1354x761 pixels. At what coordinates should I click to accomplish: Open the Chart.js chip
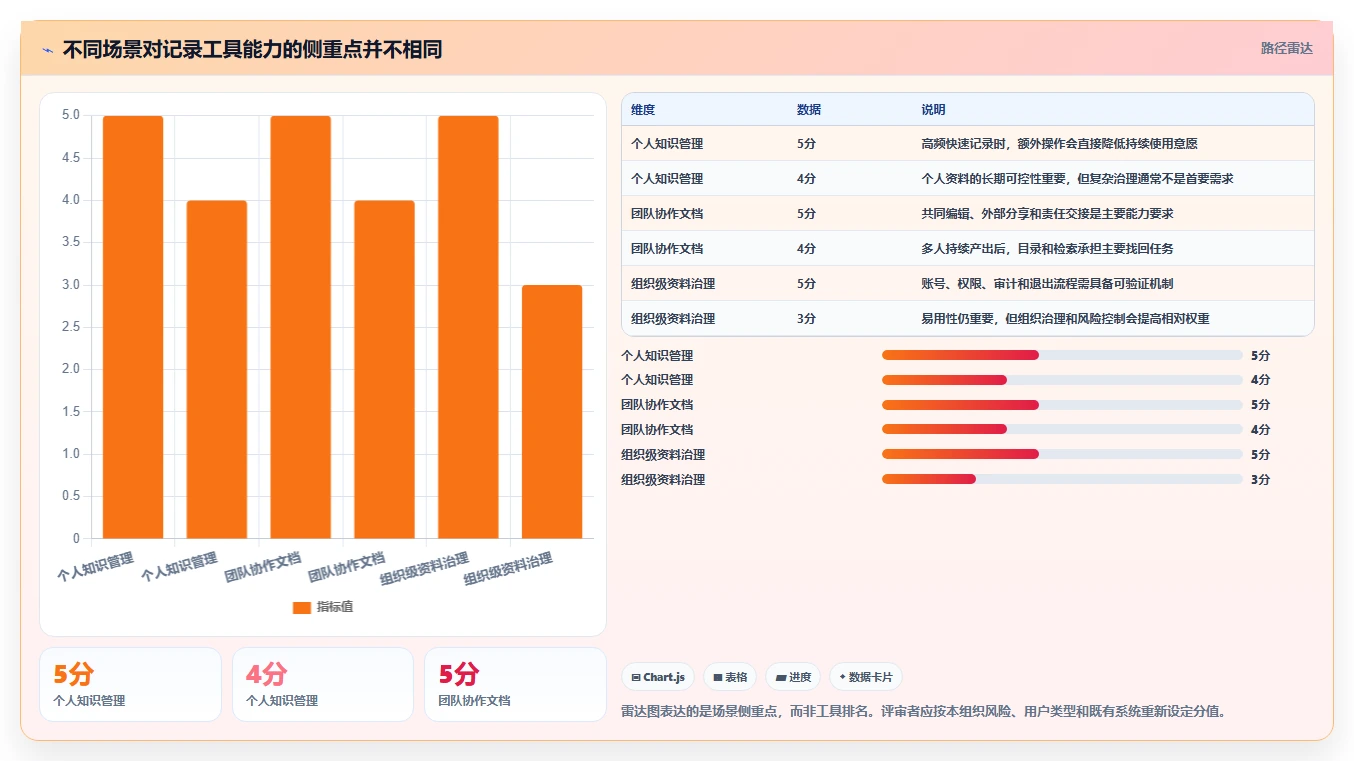point(658,677)
